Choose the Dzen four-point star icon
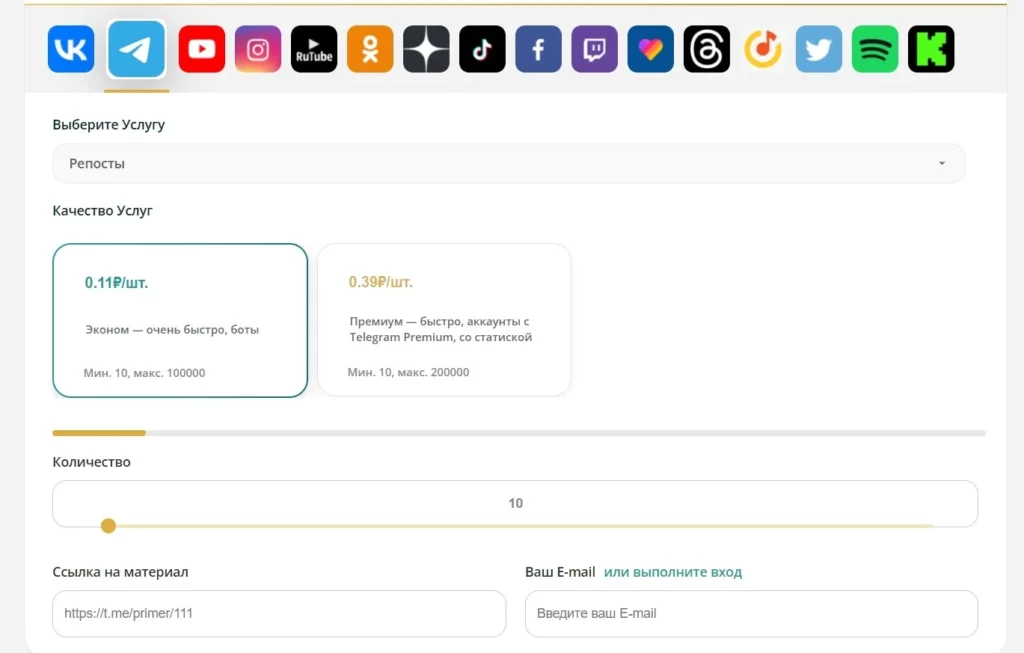This screenshot has height=653, width=1024. [x=426, y=49]
